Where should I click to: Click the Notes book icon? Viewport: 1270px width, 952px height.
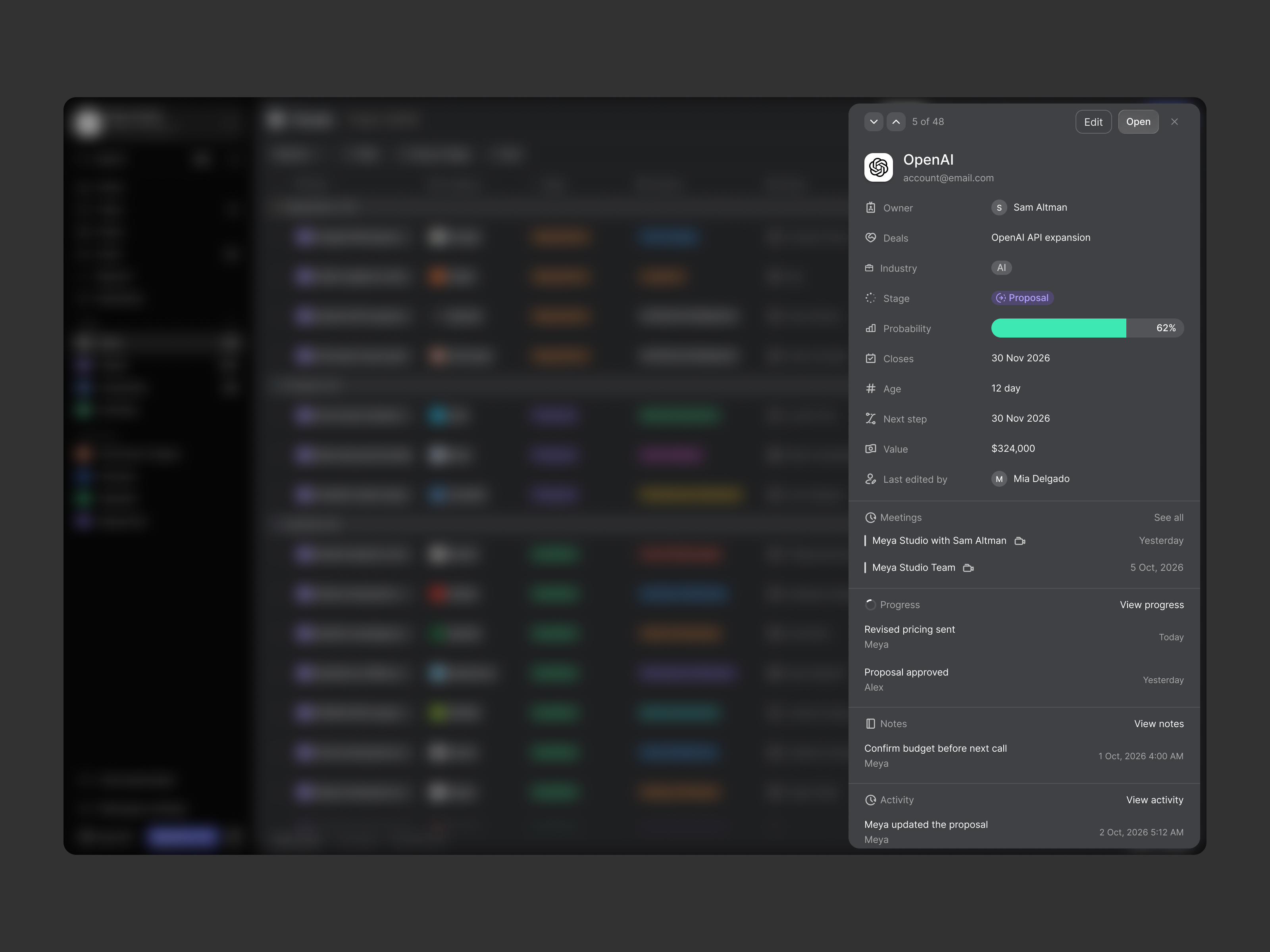pos(870,724)
